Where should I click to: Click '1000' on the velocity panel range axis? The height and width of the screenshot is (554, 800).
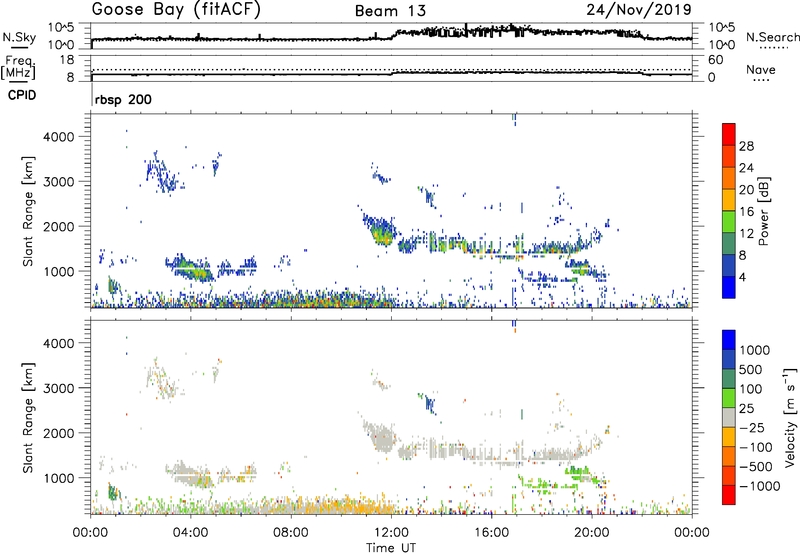tap(59, 477)
